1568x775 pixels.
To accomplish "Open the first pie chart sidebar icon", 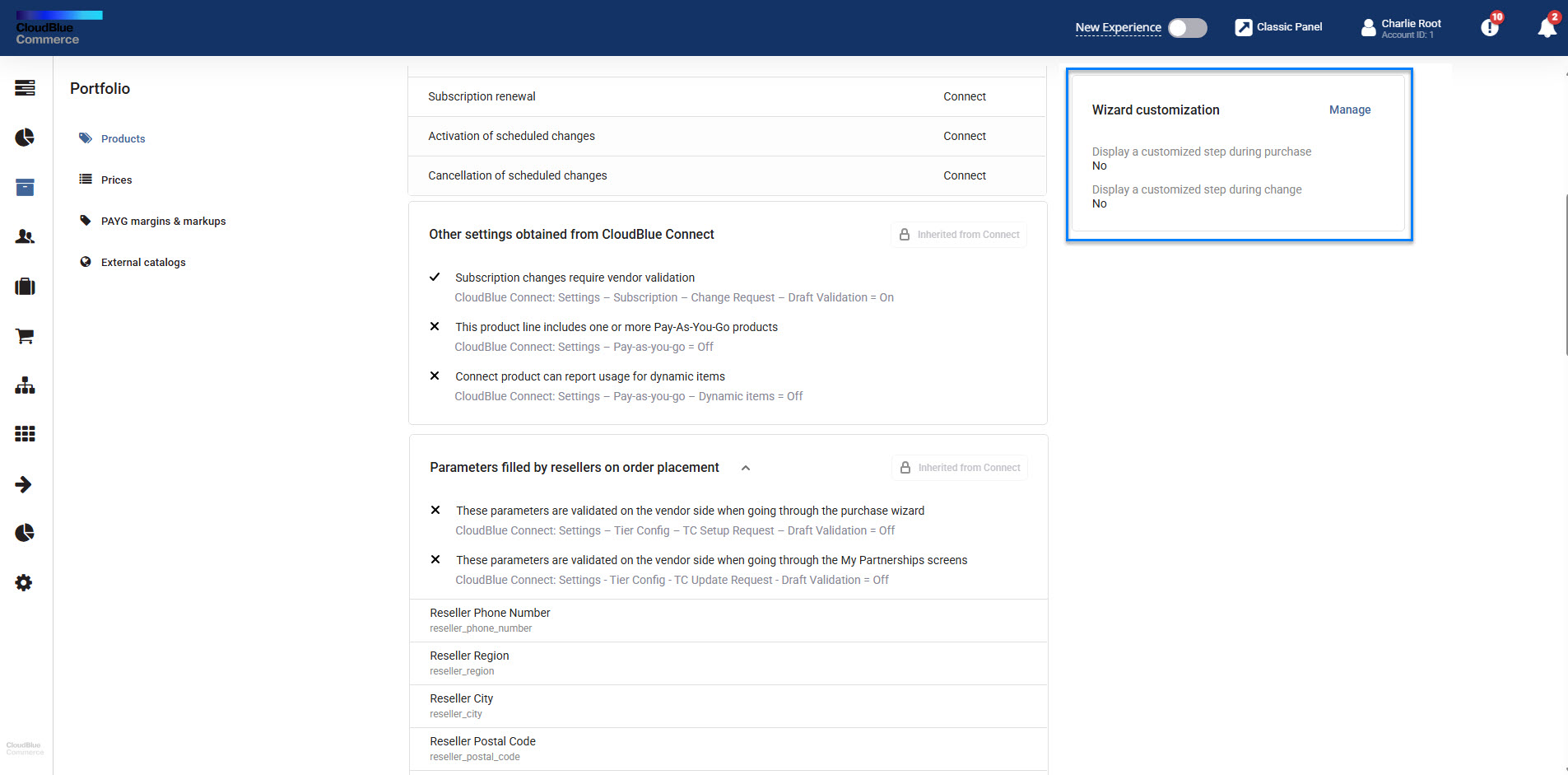I will (25, 137).
